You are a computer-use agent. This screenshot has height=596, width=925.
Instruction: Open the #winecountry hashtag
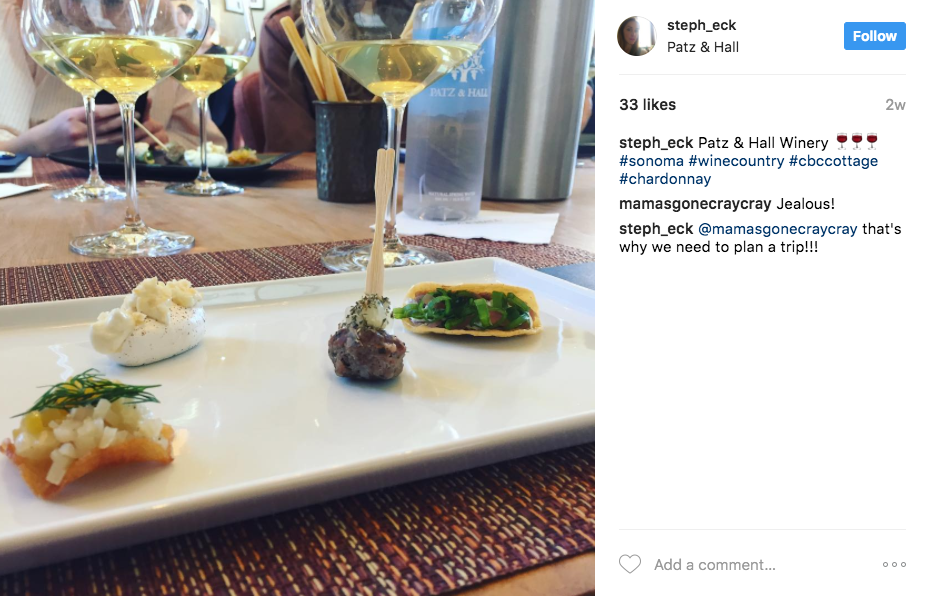[x=736, y=161]
